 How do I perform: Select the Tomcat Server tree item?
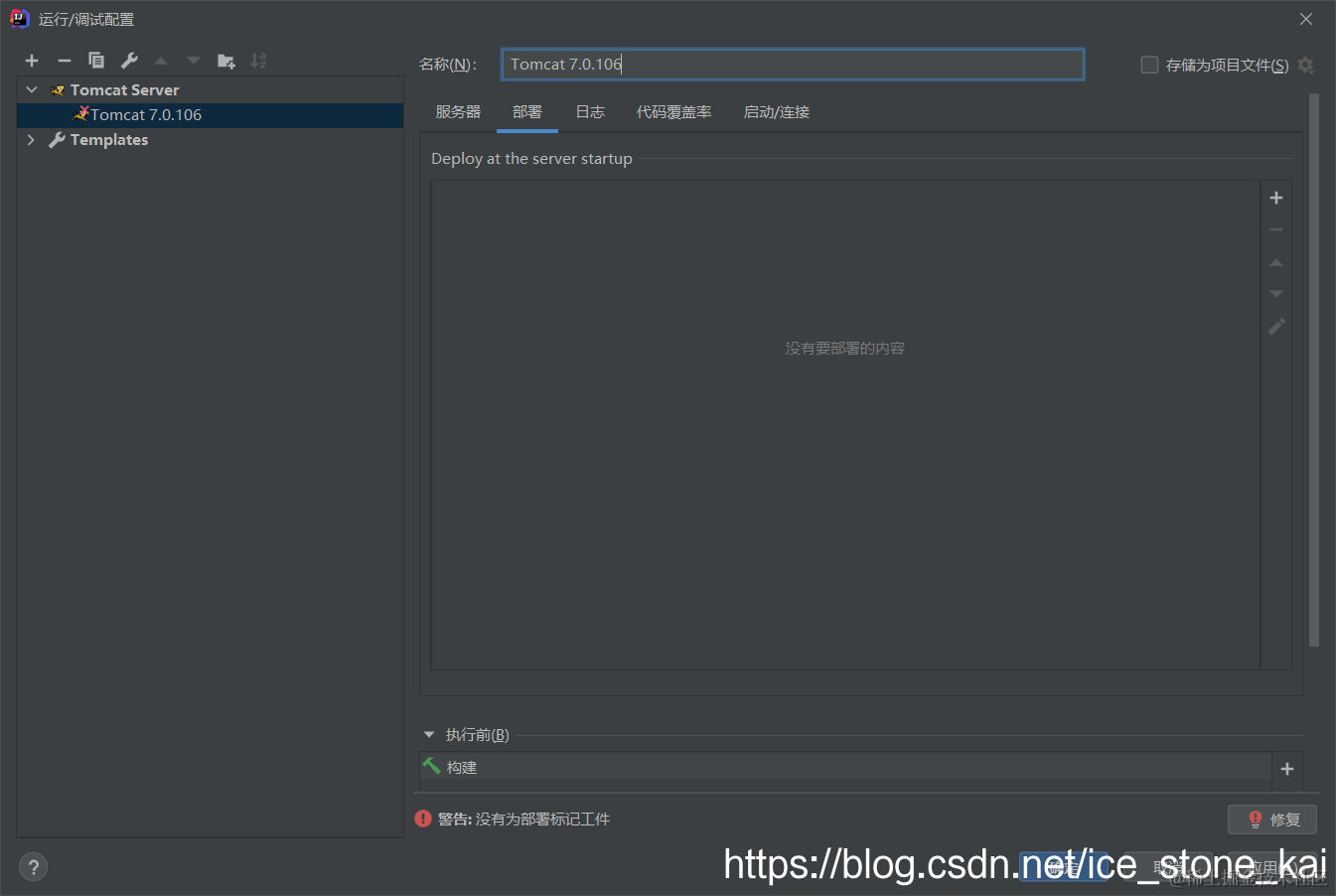(124, 89)
